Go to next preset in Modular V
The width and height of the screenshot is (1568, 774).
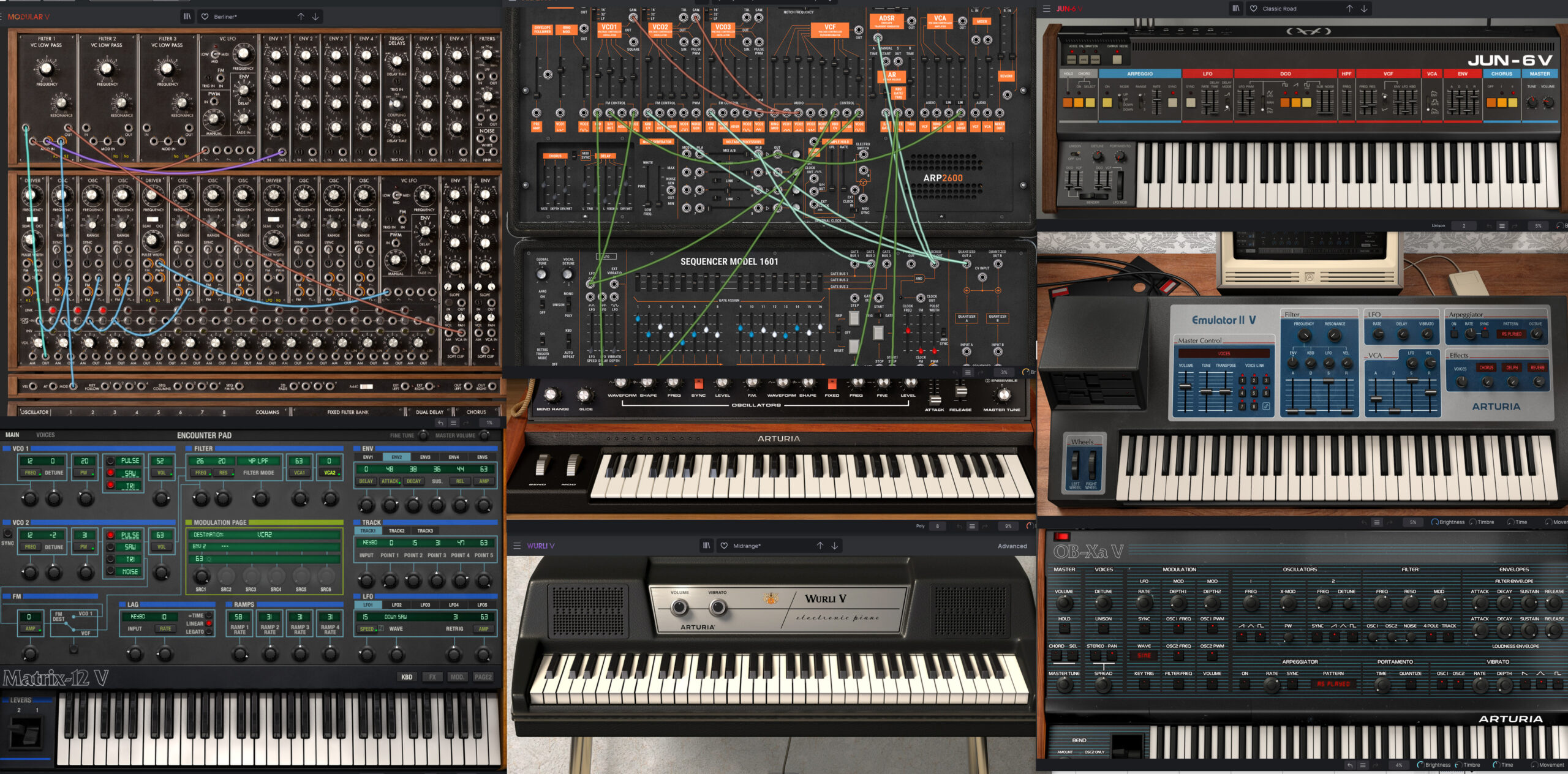[x=315, y=17]
